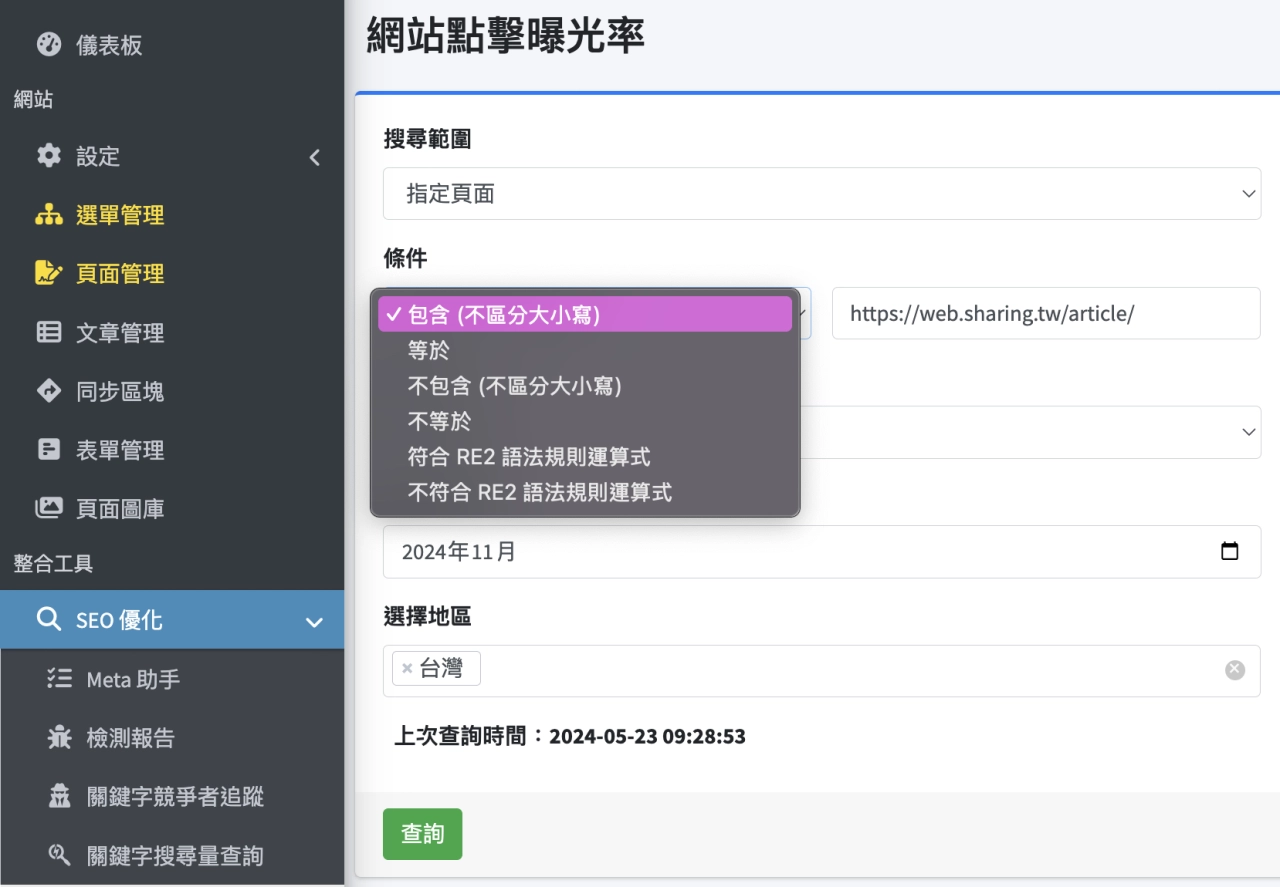Click the 關鍵字競爭者追蹤 spy icon
Viewport: 1280px width, 887px height.
[x=59, y=796]
